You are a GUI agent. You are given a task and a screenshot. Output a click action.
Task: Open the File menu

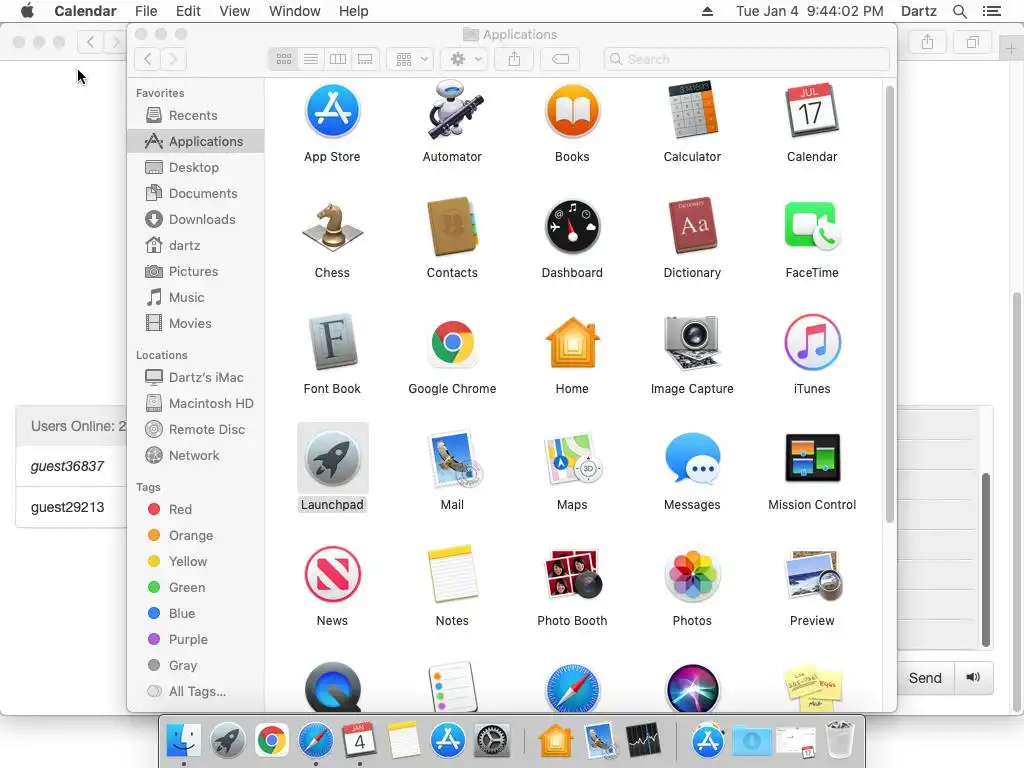[x=146, y=11]
